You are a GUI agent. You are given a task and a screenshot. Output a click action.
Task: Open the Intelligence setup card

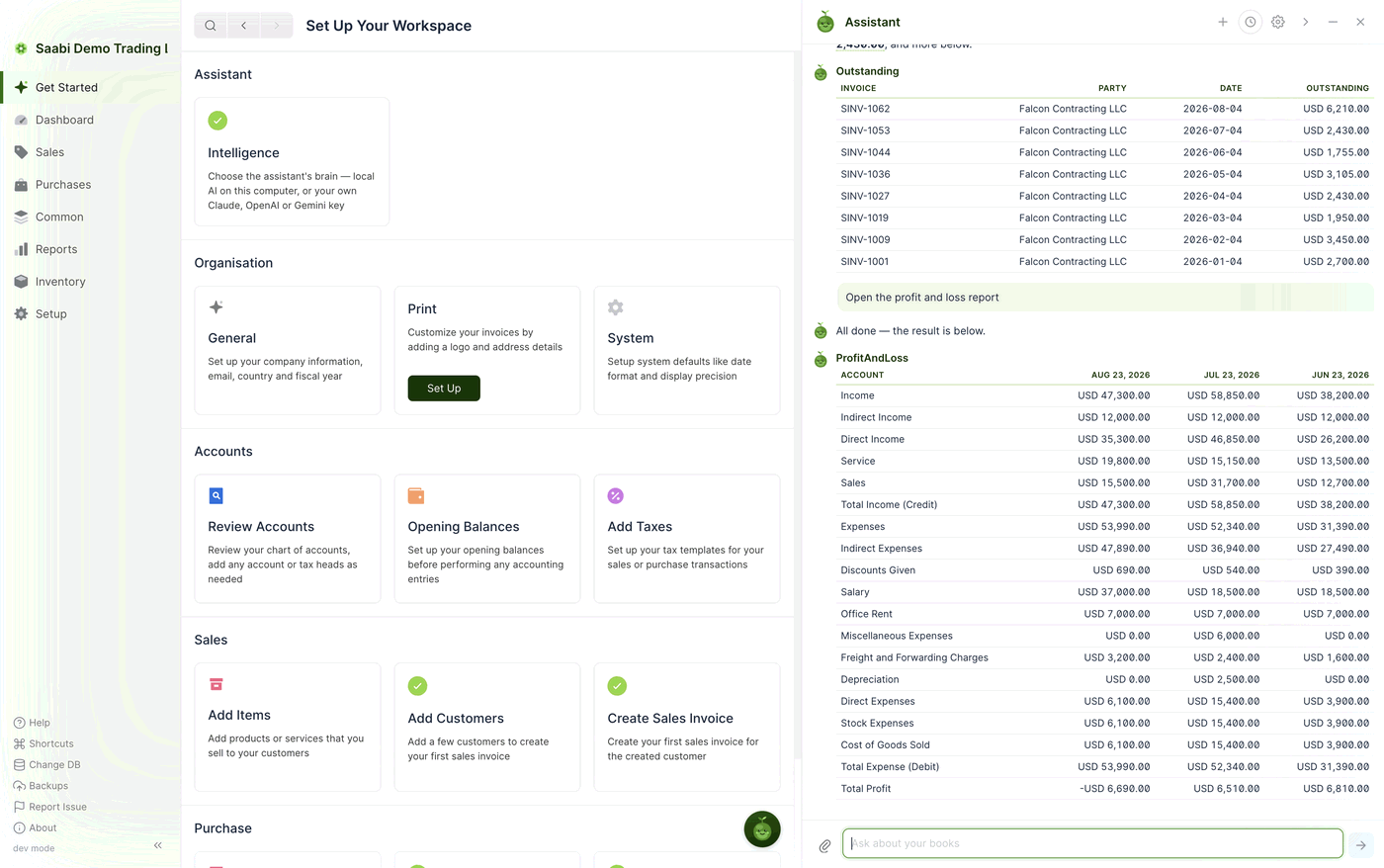pyautogui.click(x=292, y=162)
